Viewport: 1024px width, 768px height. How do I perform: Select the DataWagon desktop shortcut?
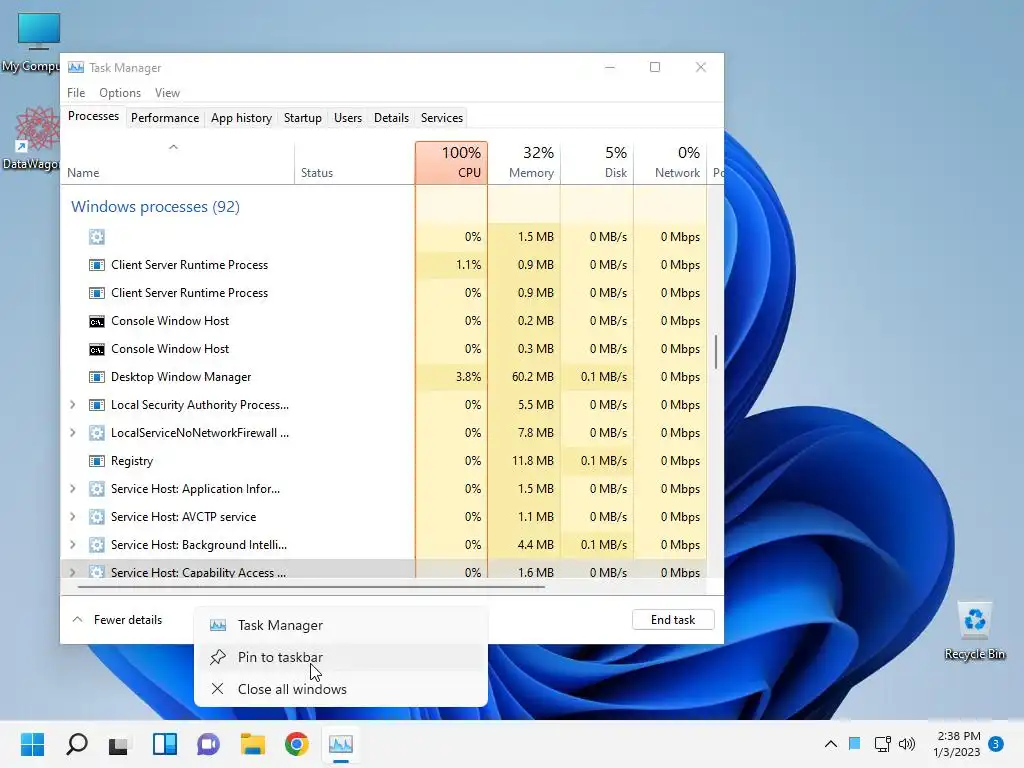pos(33,138)
